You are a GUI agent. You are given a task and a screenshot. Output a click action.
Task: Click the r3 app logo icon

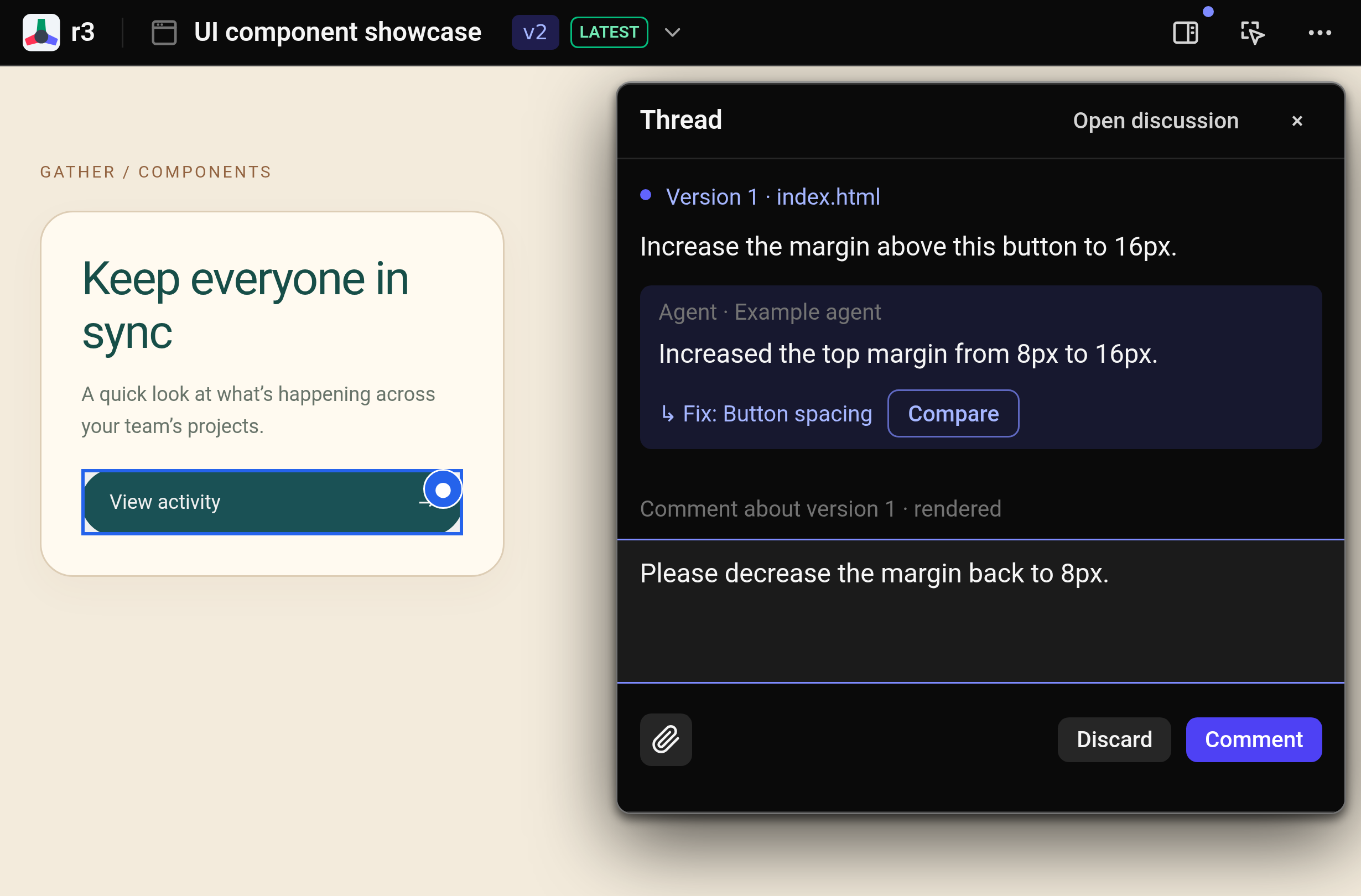pos(41,33)
